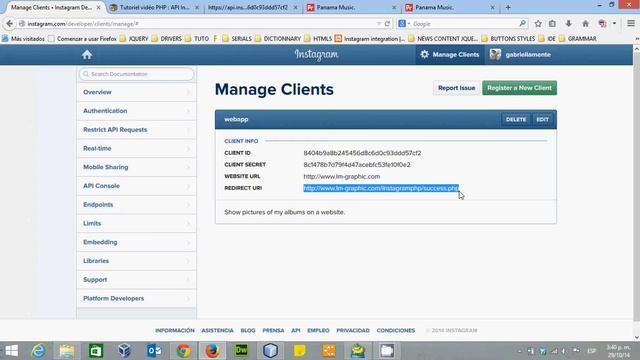
Task: Click the Manage Clients header link
Action: [450, 54]
